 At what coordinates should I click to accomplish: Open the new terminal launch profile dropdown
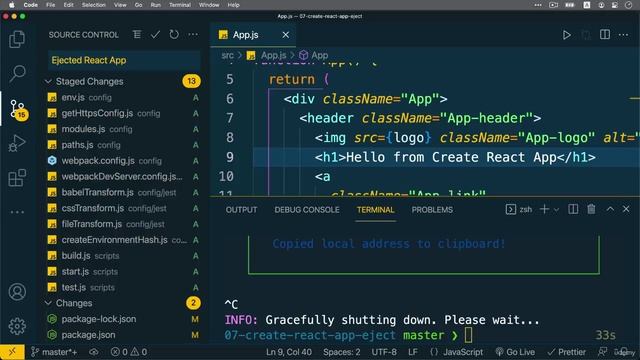[x=556, y=210]
